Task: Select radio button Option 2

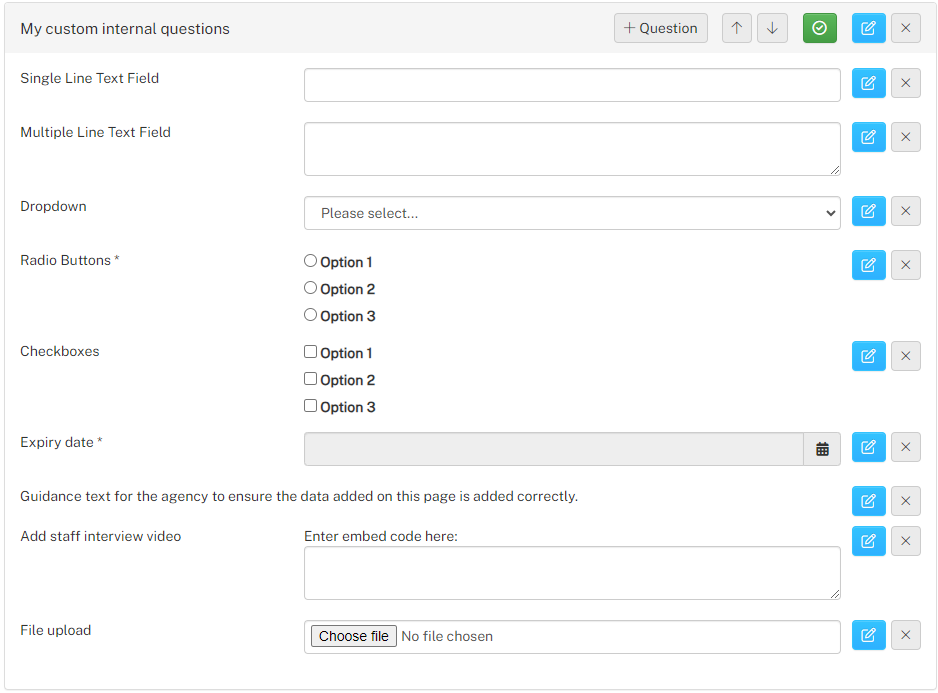Action: 310,288
